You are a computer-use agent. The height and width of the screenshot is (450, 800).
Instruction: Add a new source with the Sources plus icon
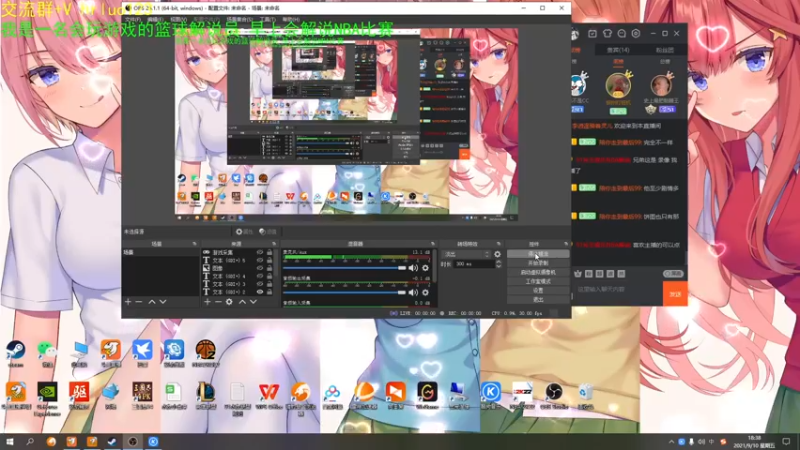point(207,302)
